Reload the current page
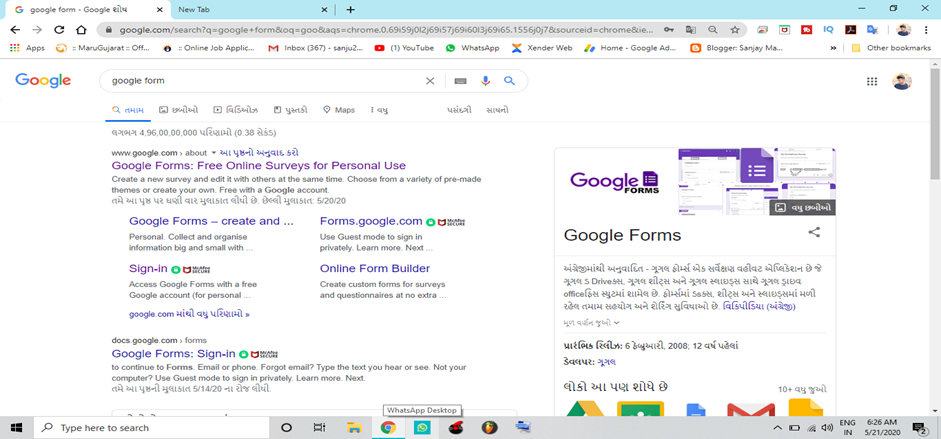The height and width of the screenshot is (439, 941). click(x=59, y=30)
